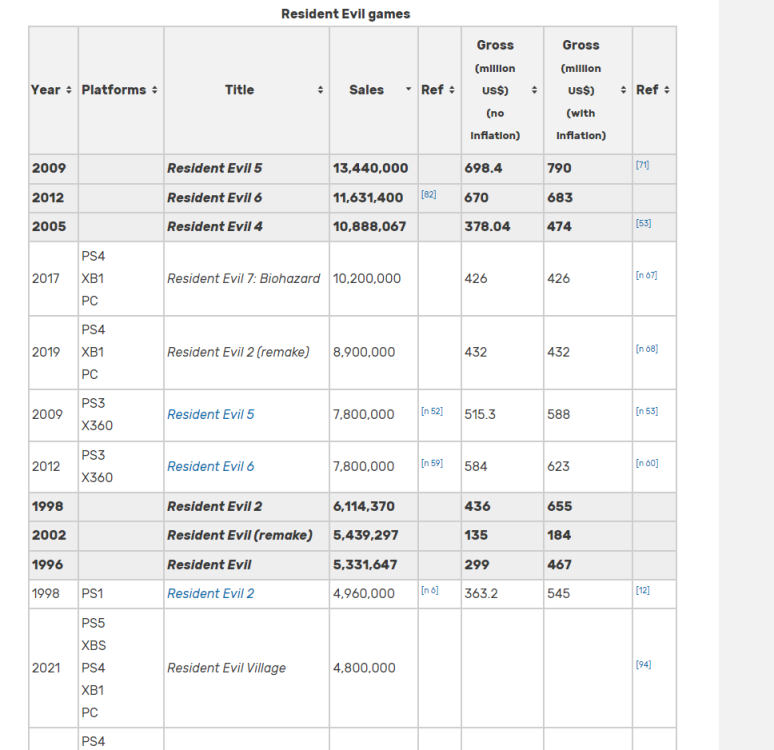Select inflation gross value 683

[x=560, y=198]
